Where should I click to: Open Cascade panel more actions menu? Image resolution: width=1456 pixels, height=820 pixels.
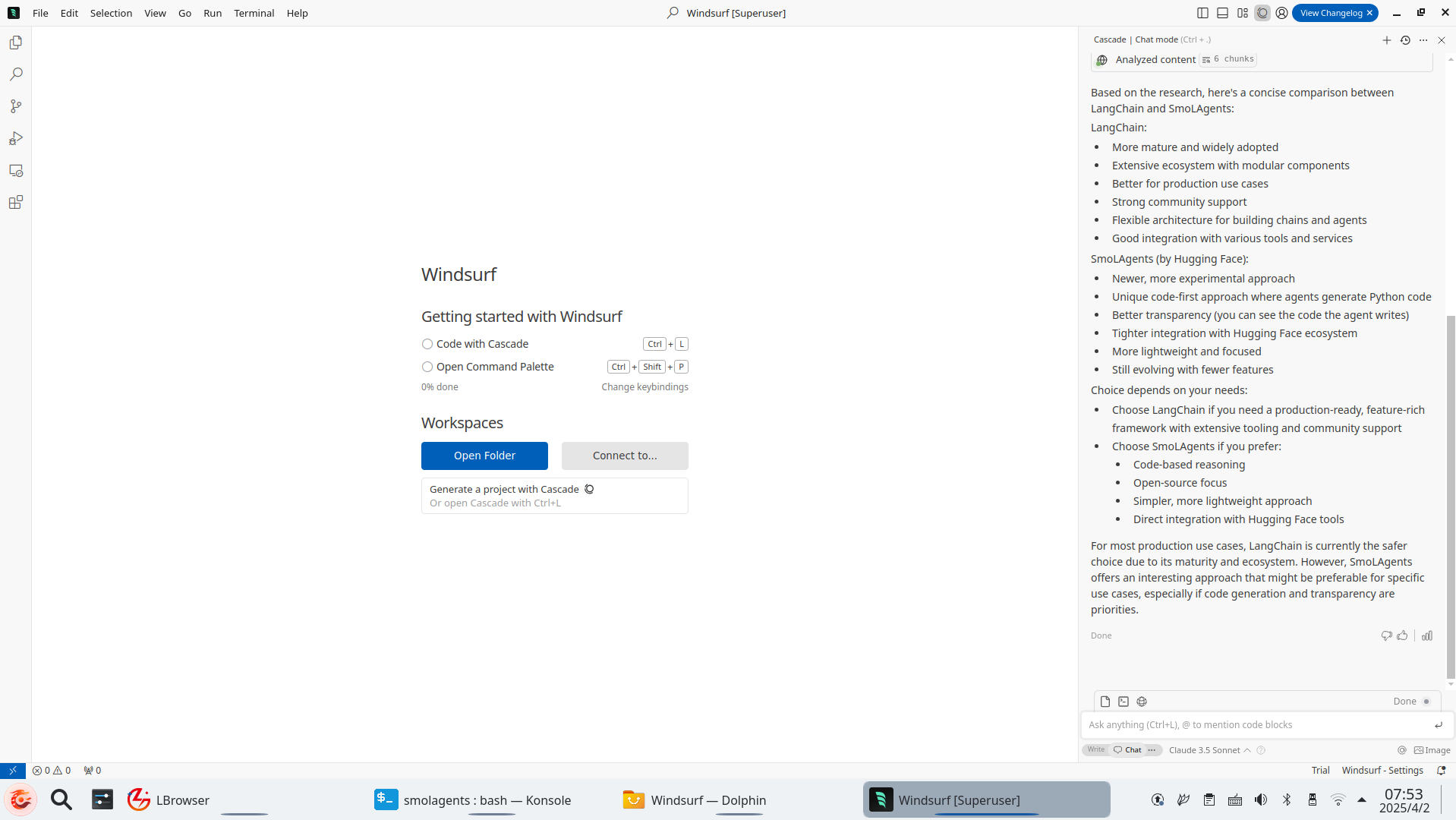click(x=1423, y=40)
